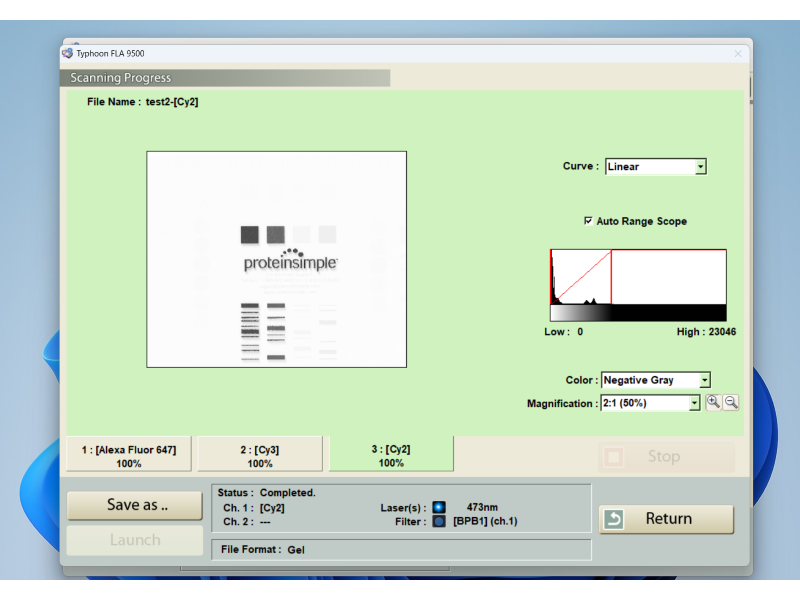Image resolution: width=800 pixels, height=600 pixels.
Task: Select the 3 : [Cy2] tab
Action: (391, 454)
